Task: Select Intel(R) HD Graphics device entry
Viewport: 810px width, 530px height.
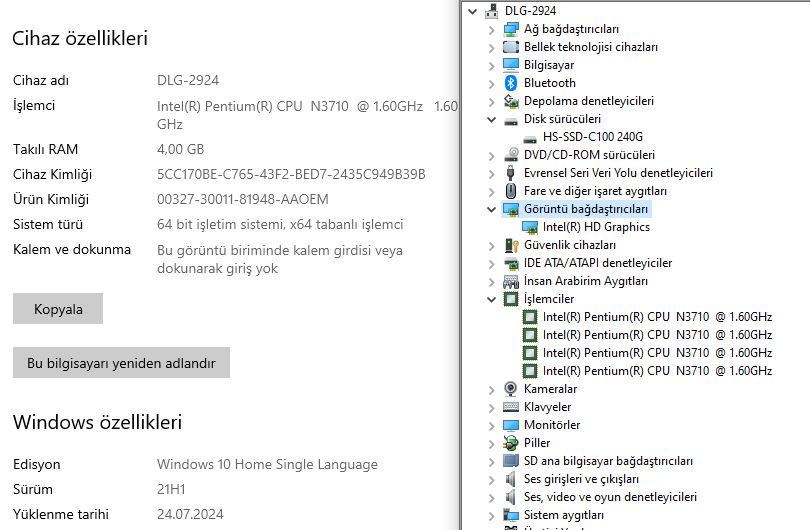Action: (x=596, y=227)
